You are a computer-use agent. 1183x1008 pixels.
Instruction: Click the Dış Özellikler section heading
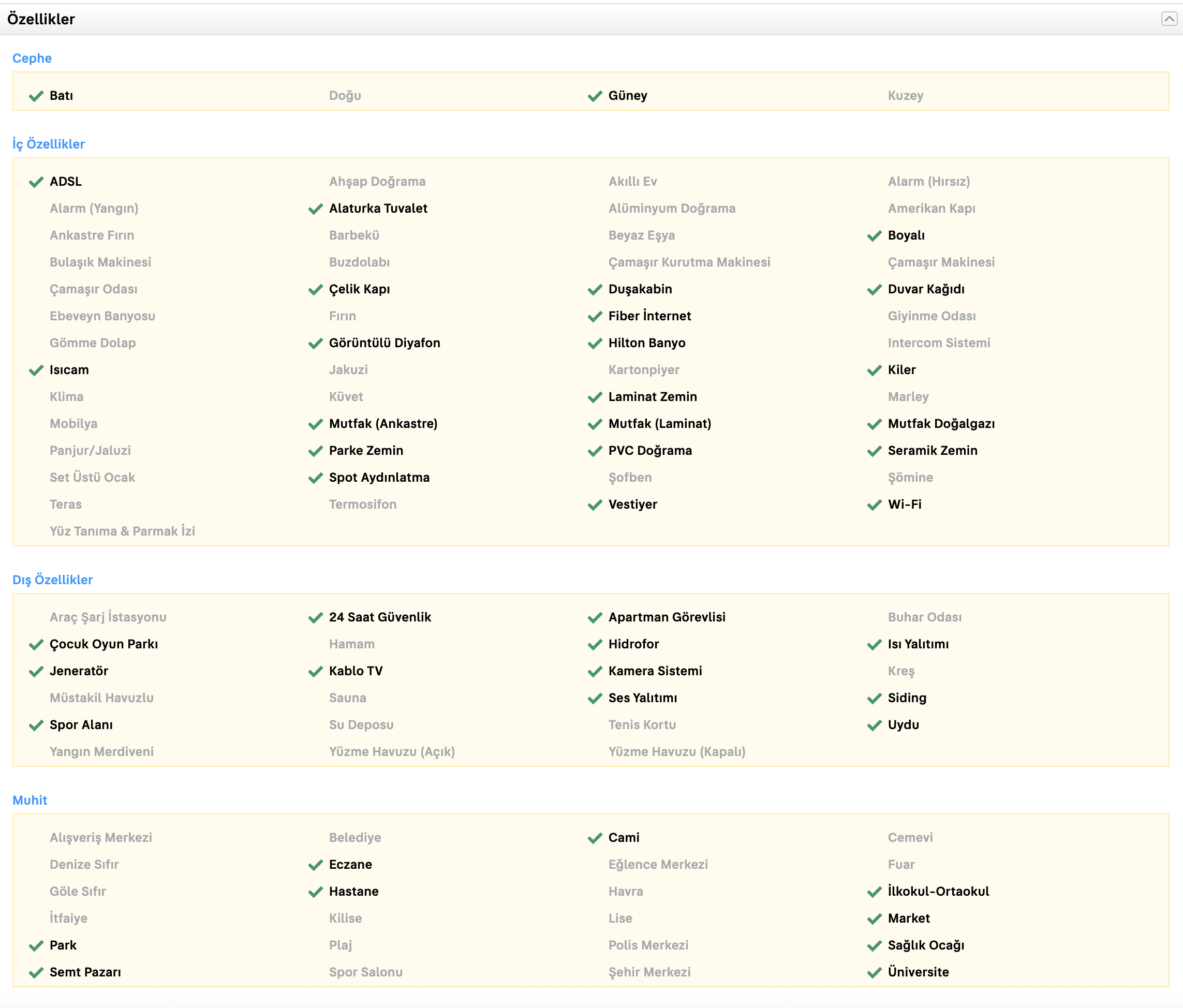coord(53,580)
